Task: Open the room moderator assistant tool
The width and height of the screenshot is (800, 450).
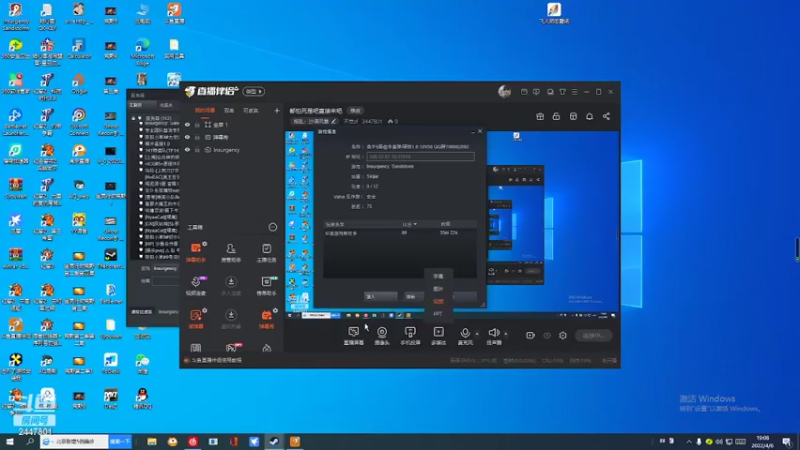Action: click(231, 253)
